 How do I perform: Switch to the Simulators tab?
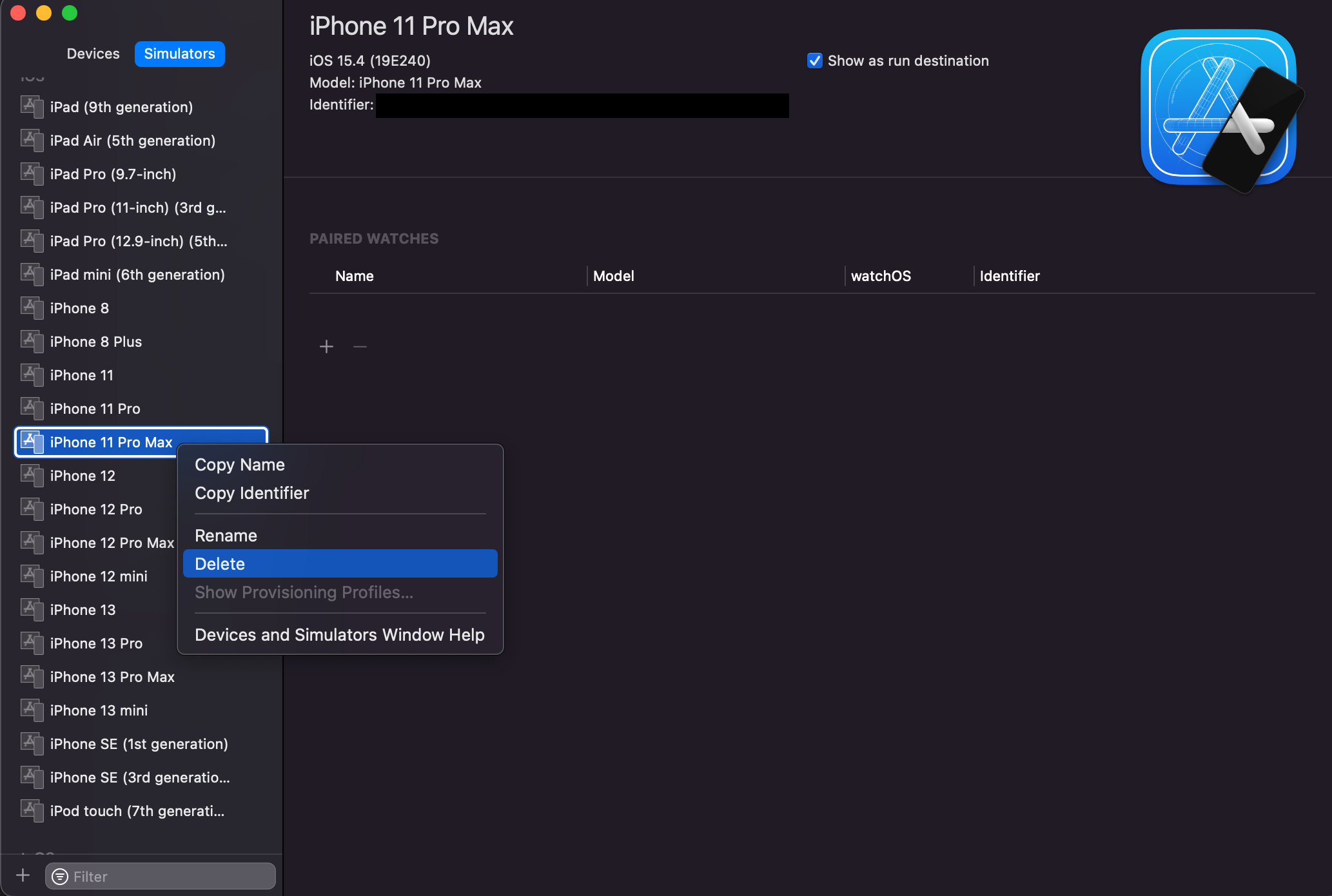[180, 54]
